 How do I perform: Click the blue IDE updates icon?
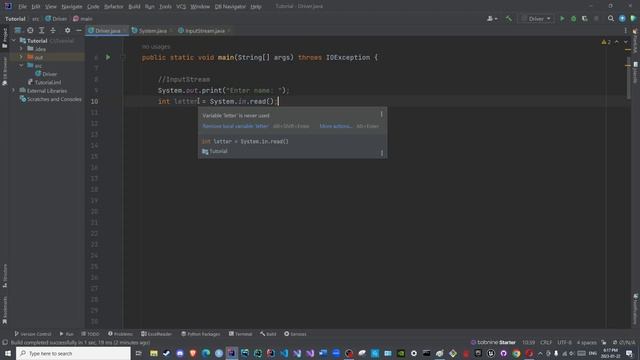(622, 19)
